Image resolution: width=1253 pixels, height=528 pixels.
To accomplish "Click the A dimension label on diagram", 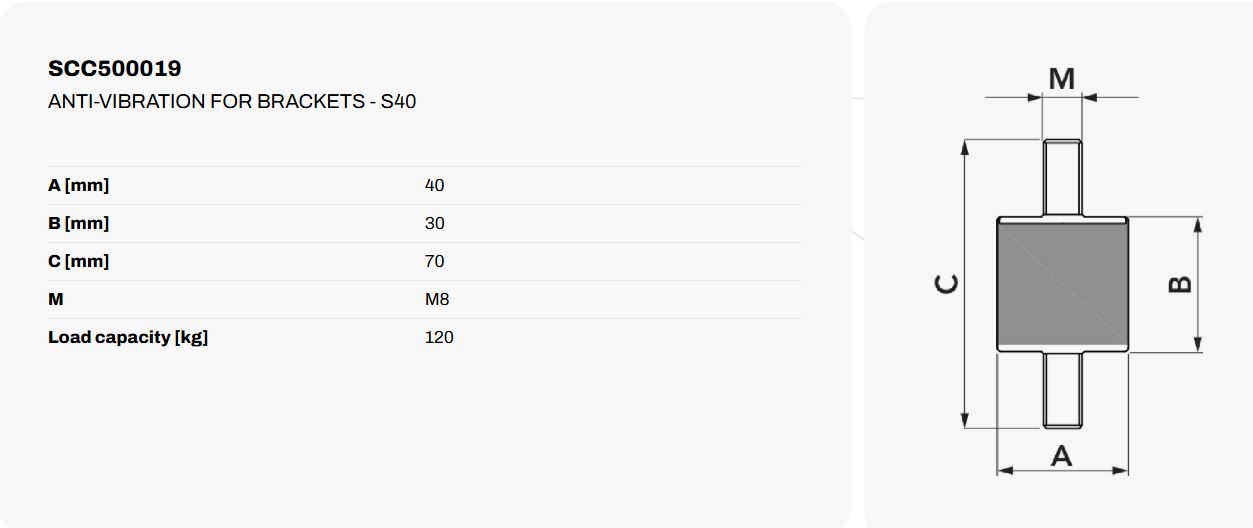I will [x=1061, y=457].
